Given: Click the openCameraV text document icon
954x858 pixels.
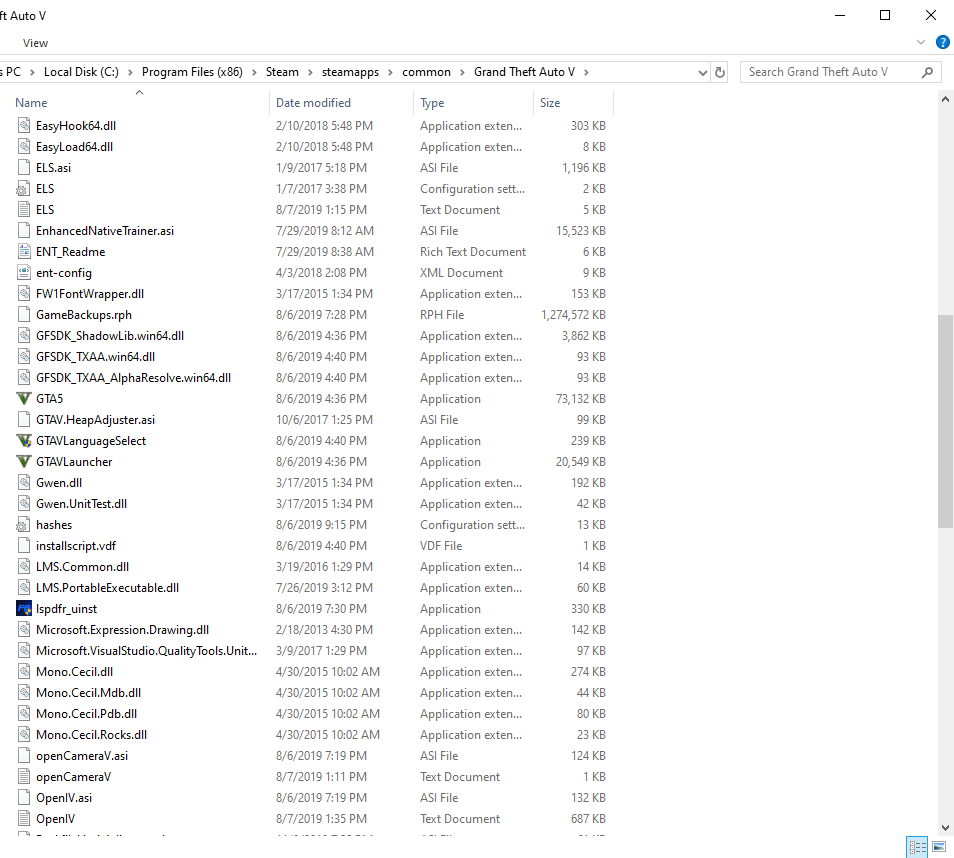Looking at the screenshot, I should pos(24,776).
